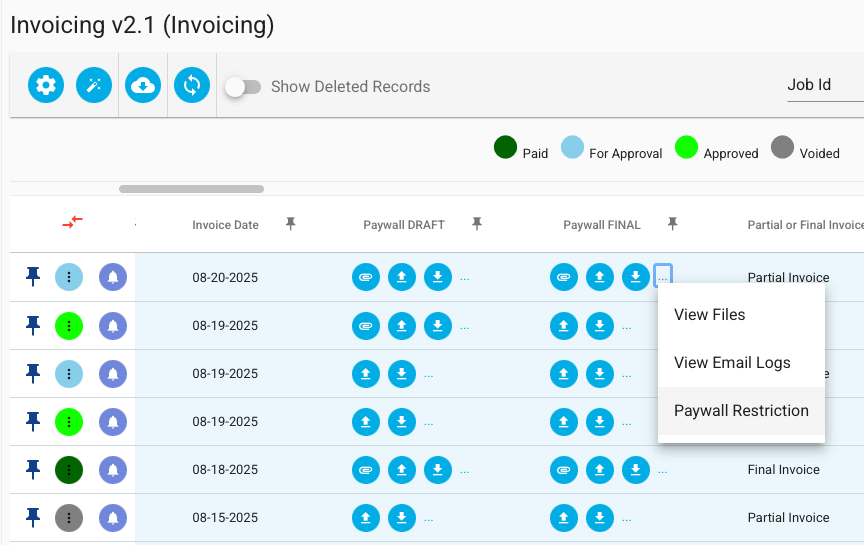
Task: Toggle pin on Paywall DRAFT column header
Action: (477, 224)
